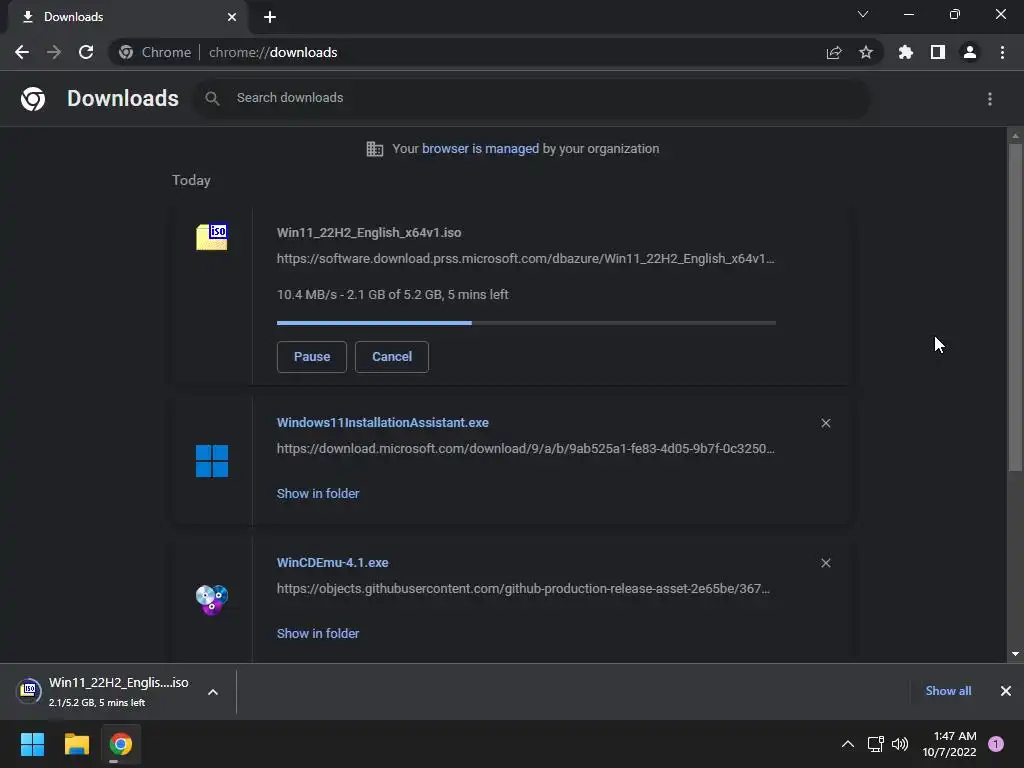Pause the Win11 ISO download
The height and width of the screenshot is (768, 1024).
(312, 357)
